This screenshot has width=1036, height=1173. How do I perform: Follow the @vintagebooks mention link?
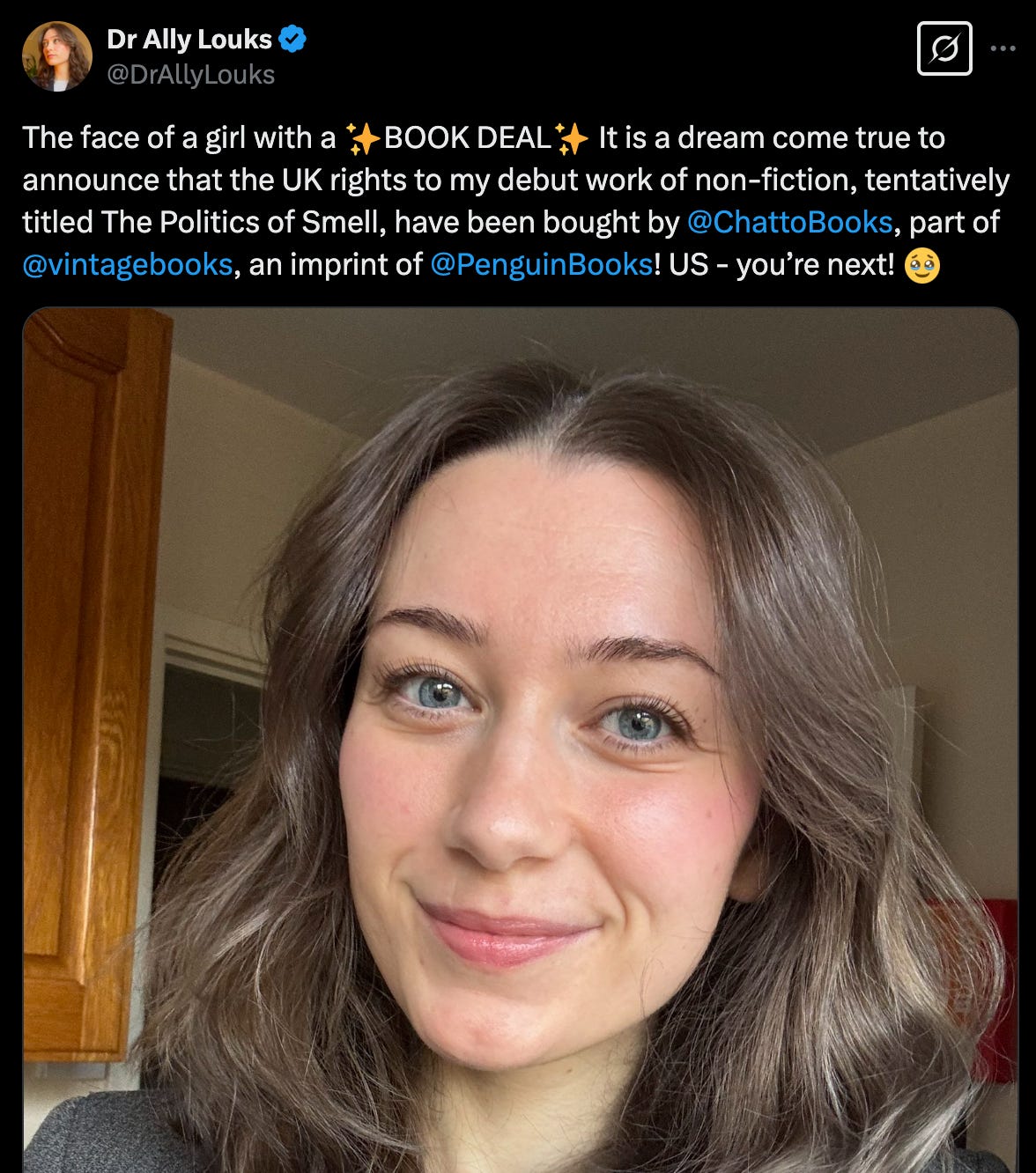pos(128,264)
